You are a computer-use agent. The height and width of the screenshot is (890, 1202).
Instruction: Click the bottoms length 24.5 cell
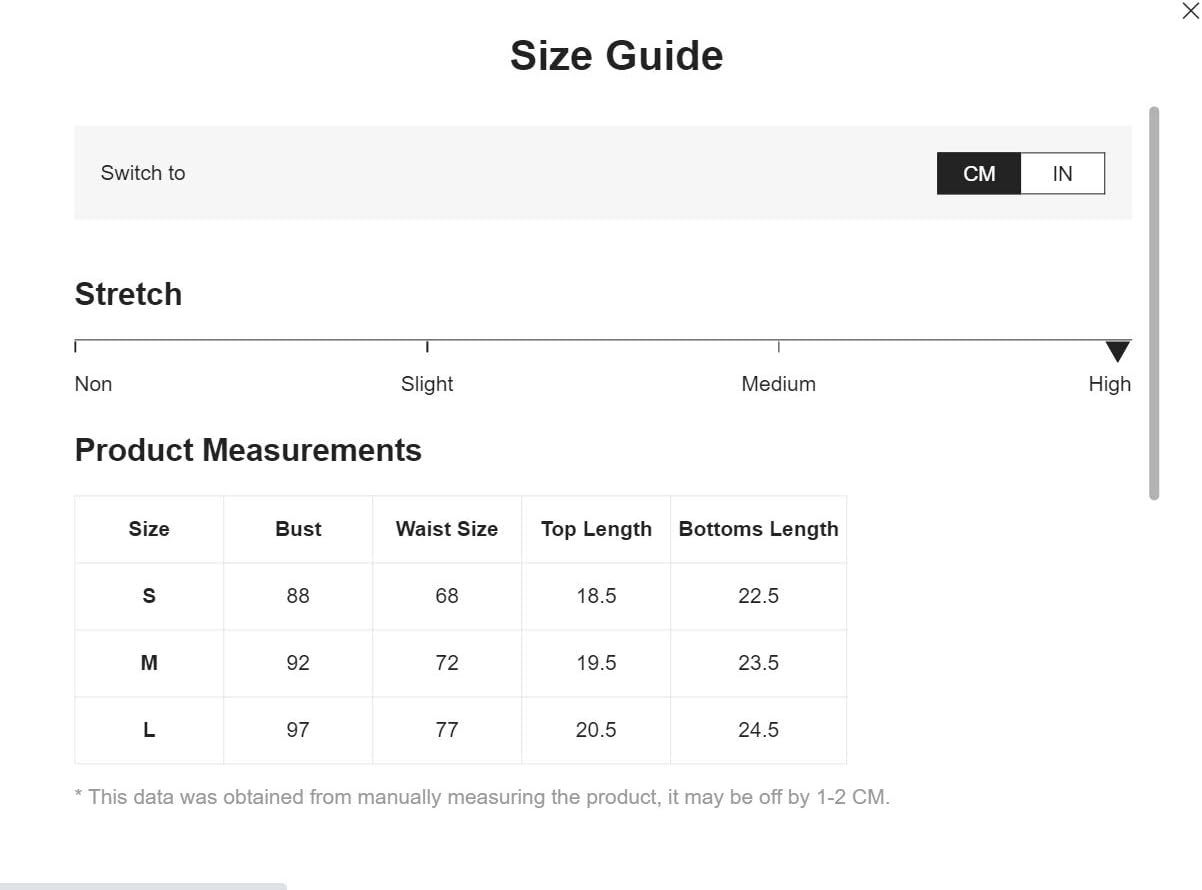tap(759, 730)
